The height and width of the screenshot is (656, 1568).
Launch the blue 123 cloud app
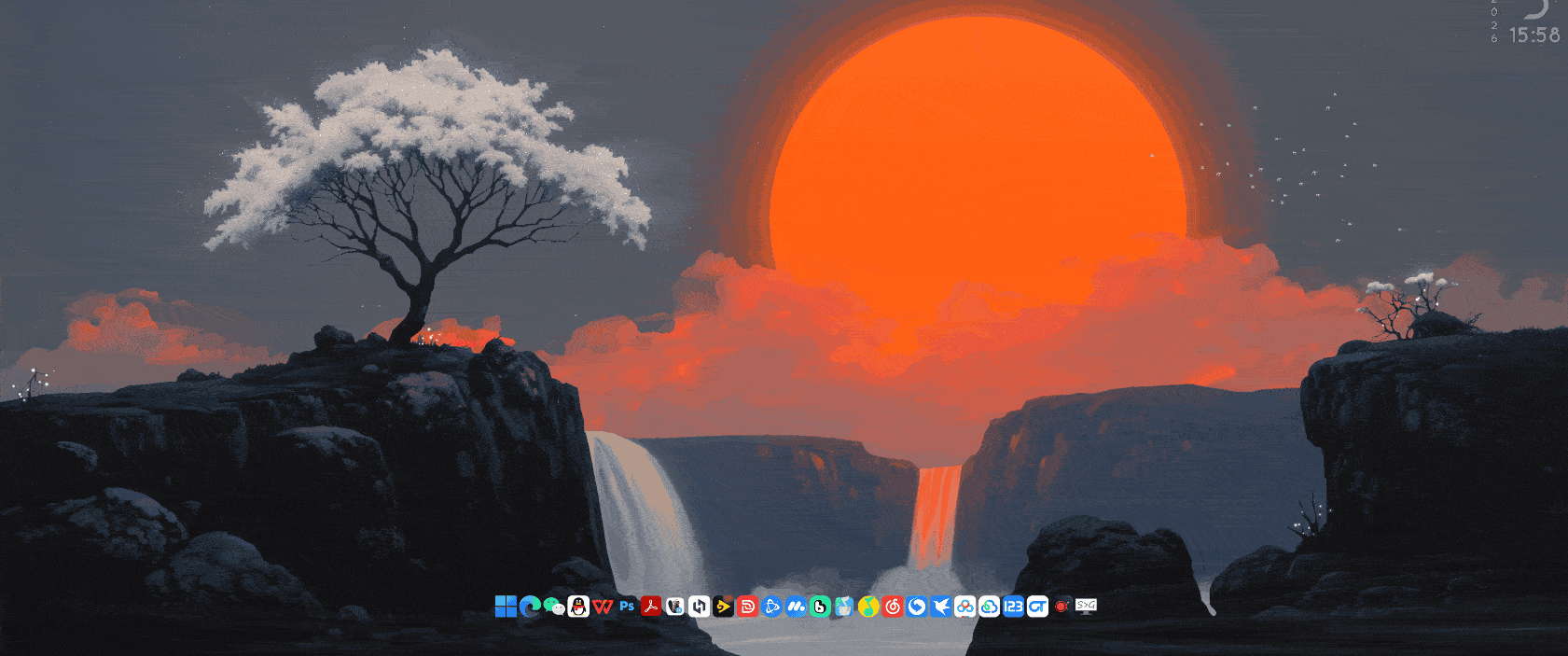tap(1014, 607)
